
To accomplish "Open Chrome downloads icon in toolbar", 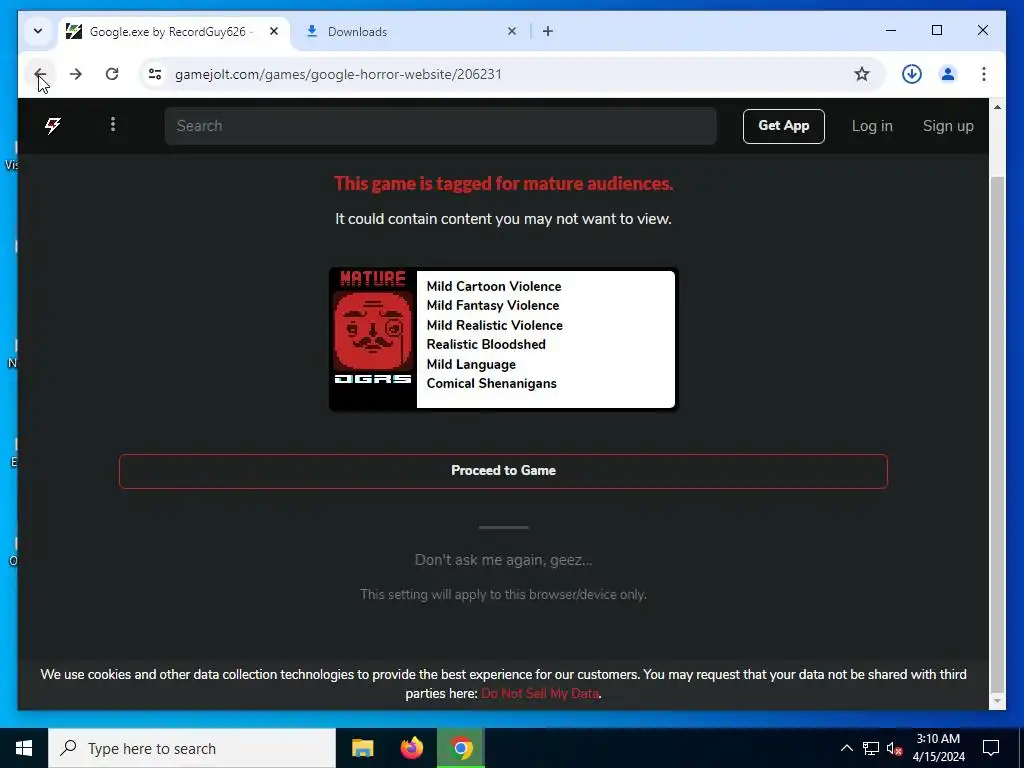I will pos(912,74).
